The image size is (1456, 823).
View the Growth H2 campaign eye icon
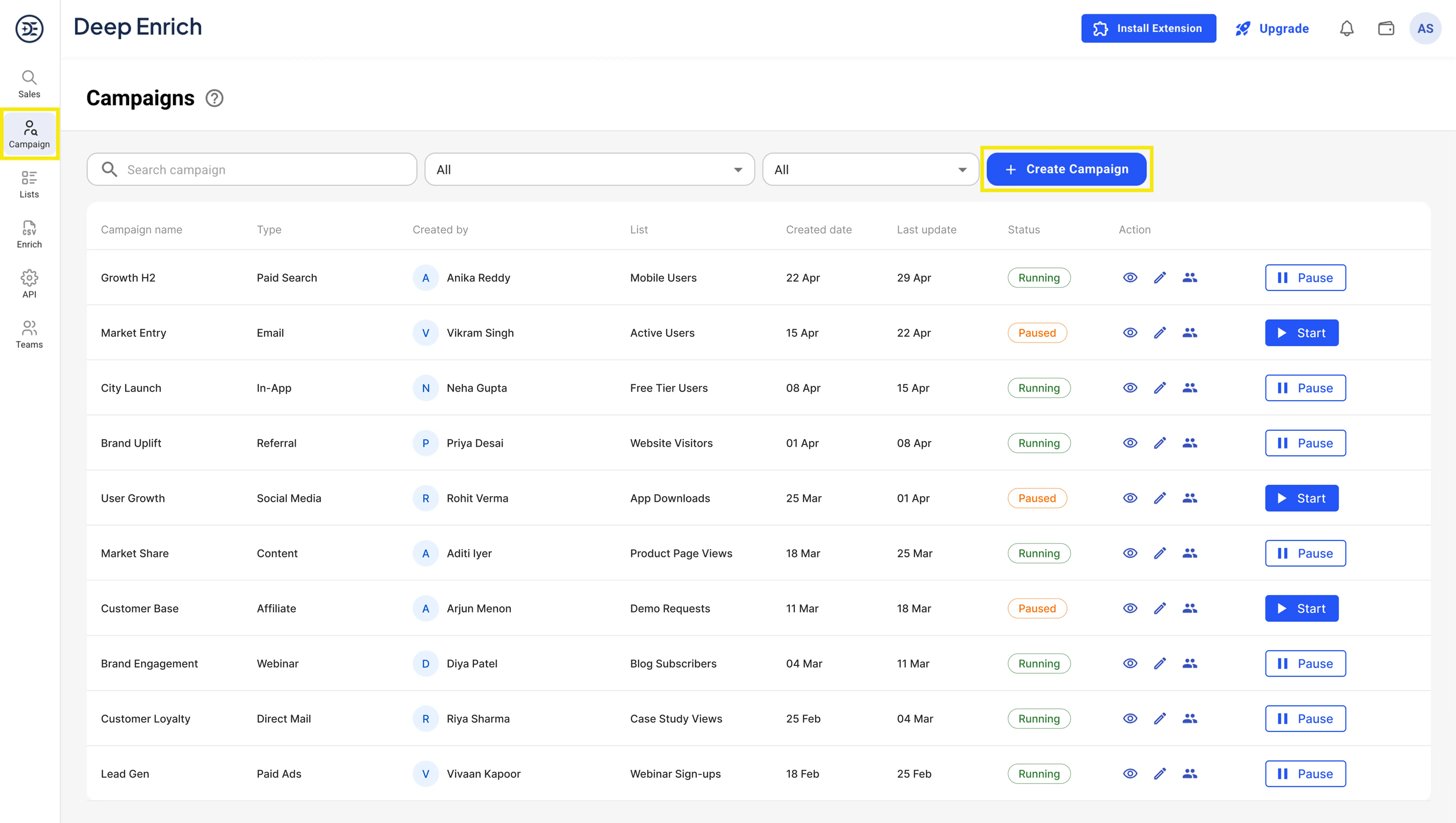point(1130,277)
